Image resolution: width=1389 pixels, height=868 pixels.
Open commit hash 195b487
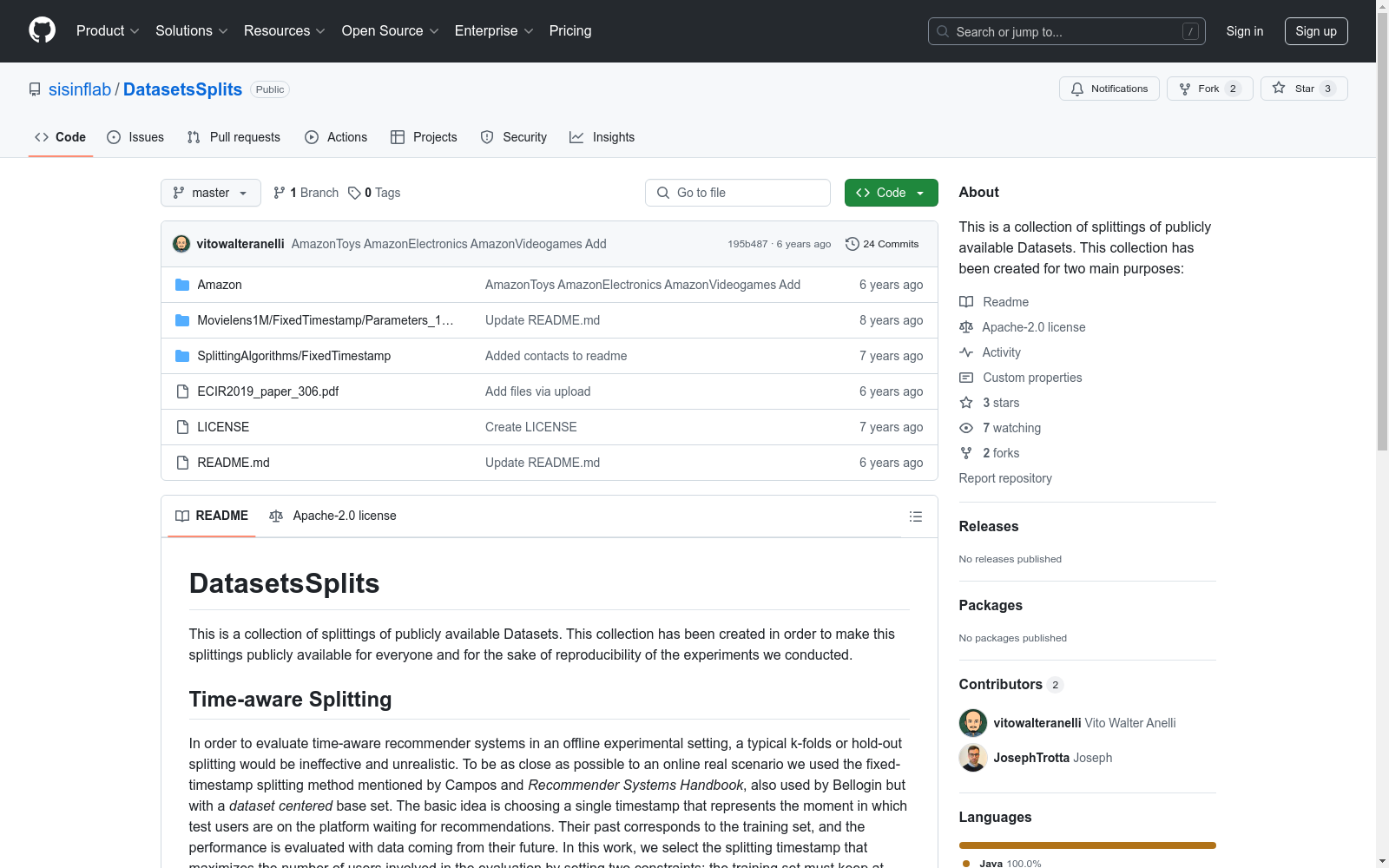click(x=747, y=244)
